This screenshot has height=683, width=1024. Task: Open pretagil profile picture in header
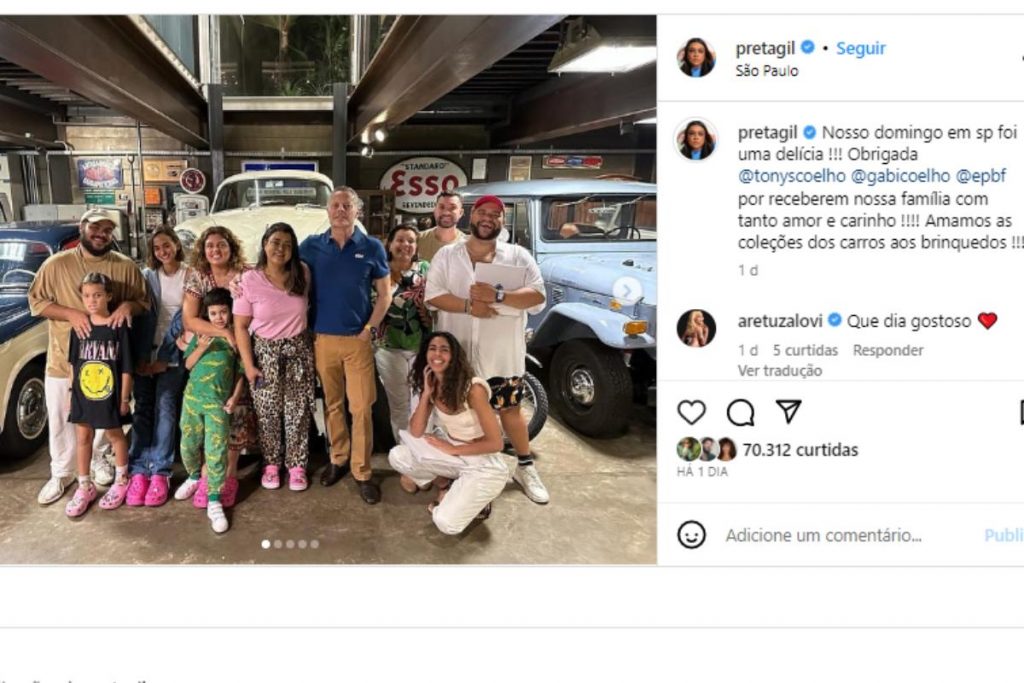tap(696, 57)
